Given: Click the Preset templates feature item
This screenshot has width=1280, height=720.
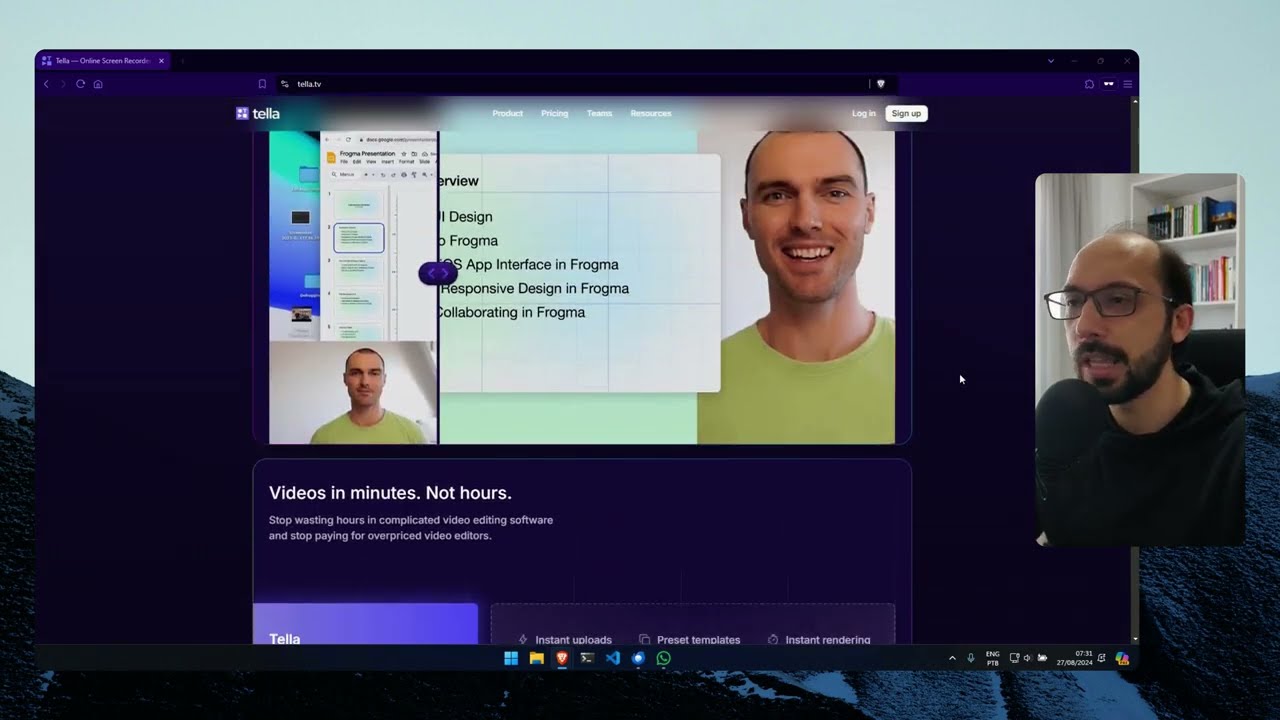Looking at the screenshot, I should point(690,640).
